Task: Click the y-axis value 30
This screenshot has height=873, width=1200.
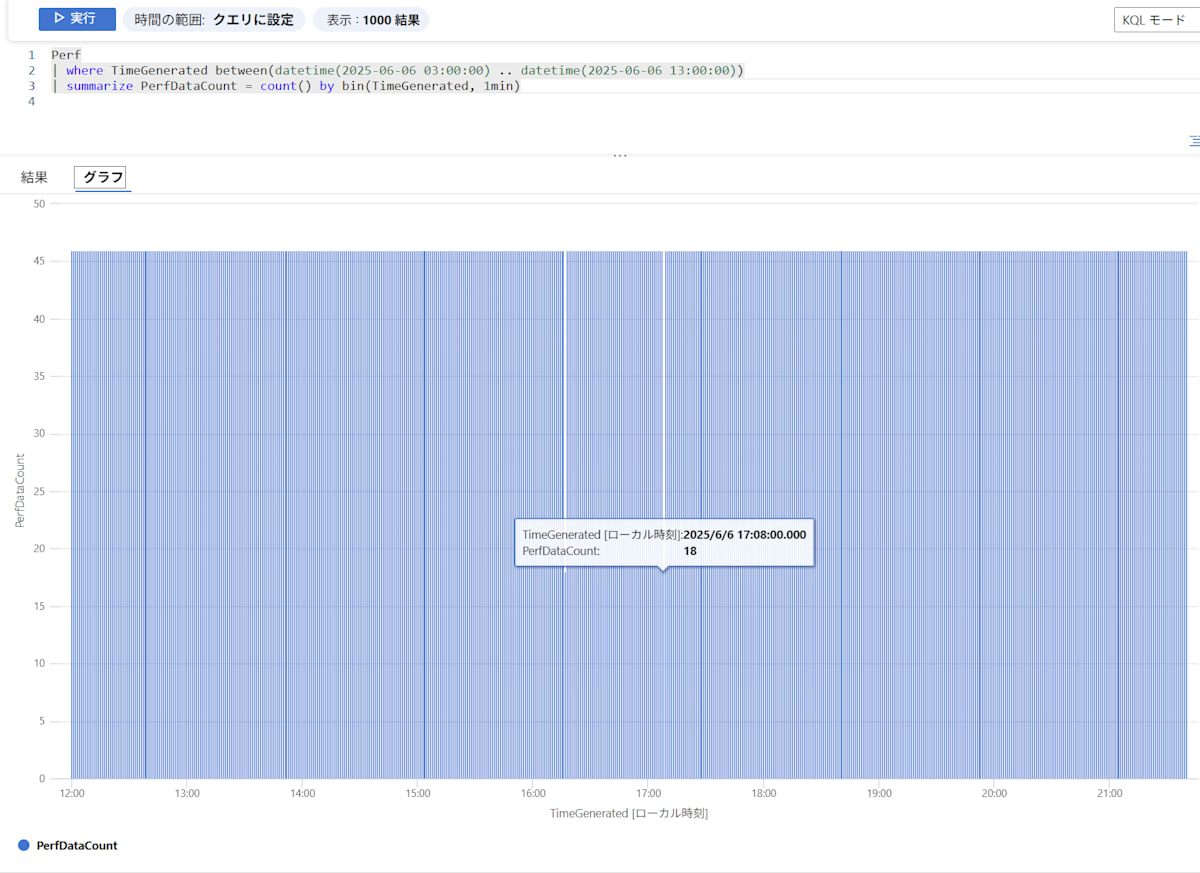Action: [39, 434]
